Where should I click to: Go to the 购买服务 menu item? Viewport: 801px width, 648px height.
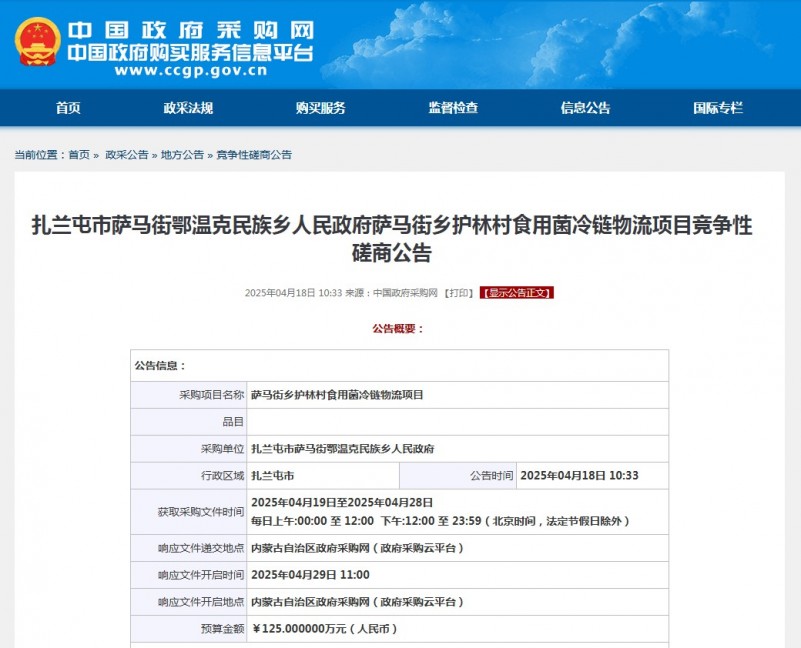point(320,108)
